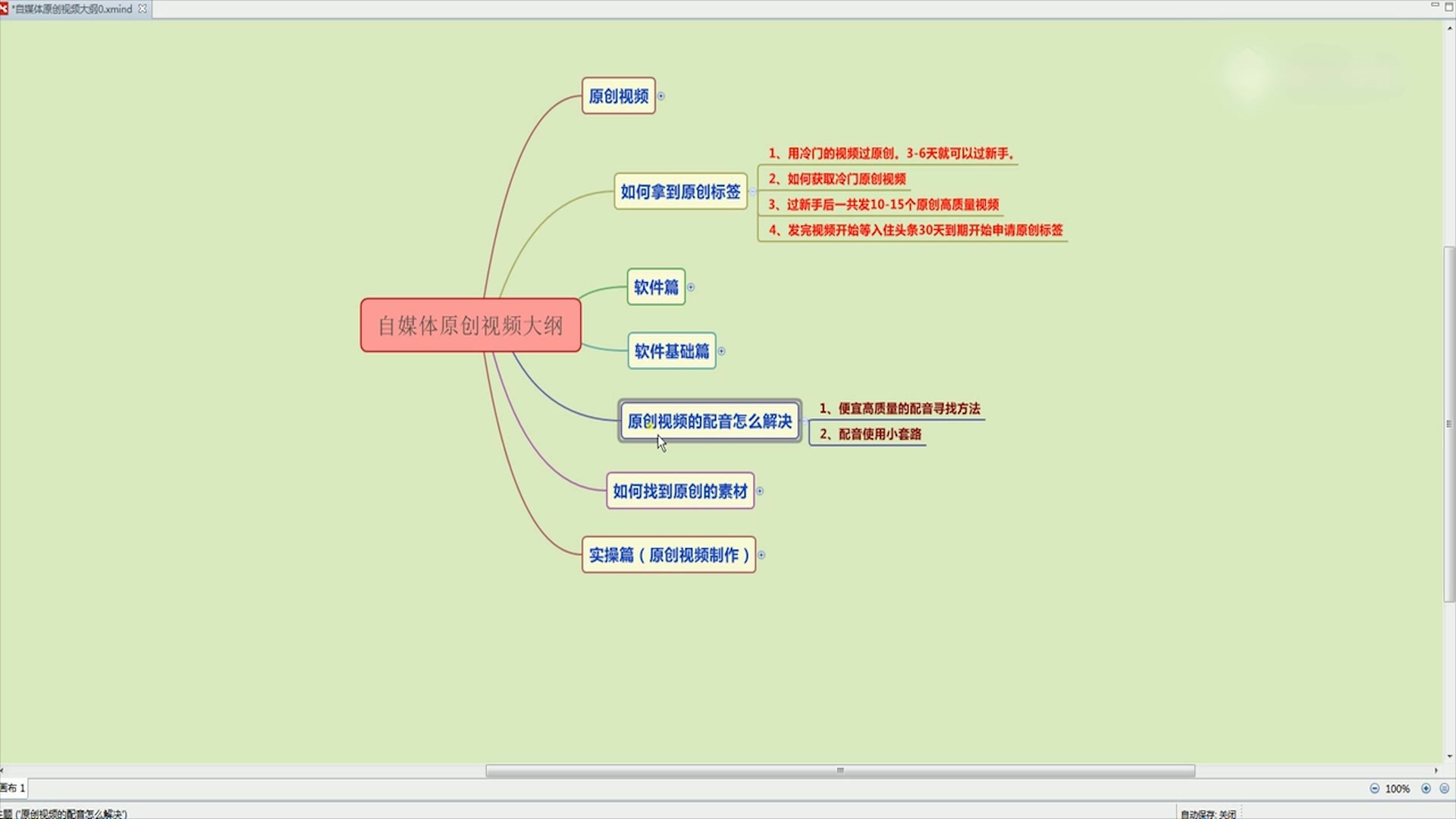Select subtopic 1、便宜高质量的配音寻找方法
The height and width of the screenshot is (819, 1456).
coord(899,409)
